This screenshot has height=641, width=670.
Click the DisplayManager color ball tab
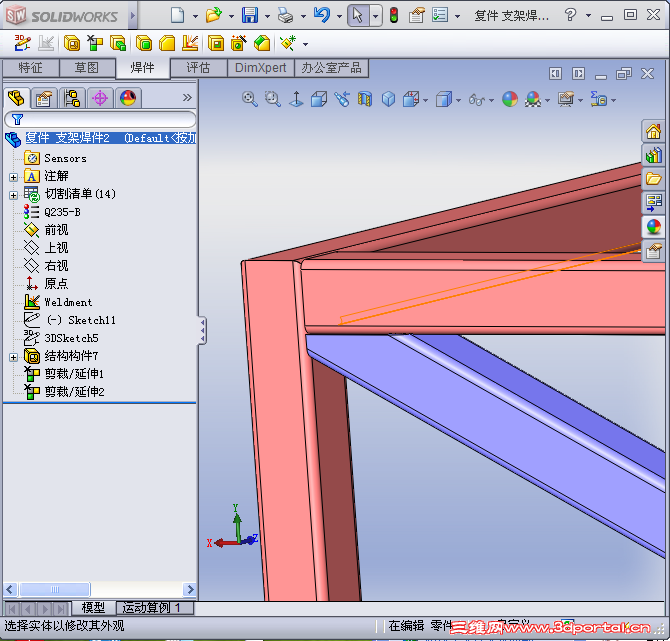pos(127,98)
